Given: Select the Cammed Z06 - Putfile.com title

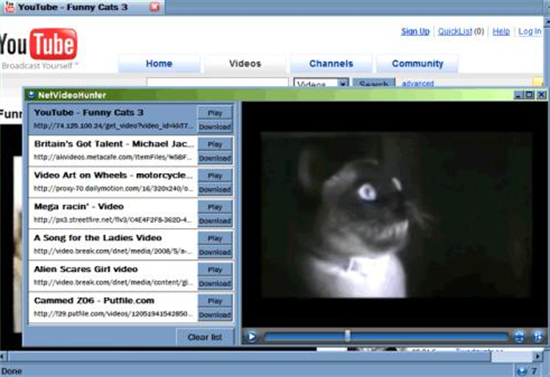Looking at the screenshot, I should click(x=94, y=301).
